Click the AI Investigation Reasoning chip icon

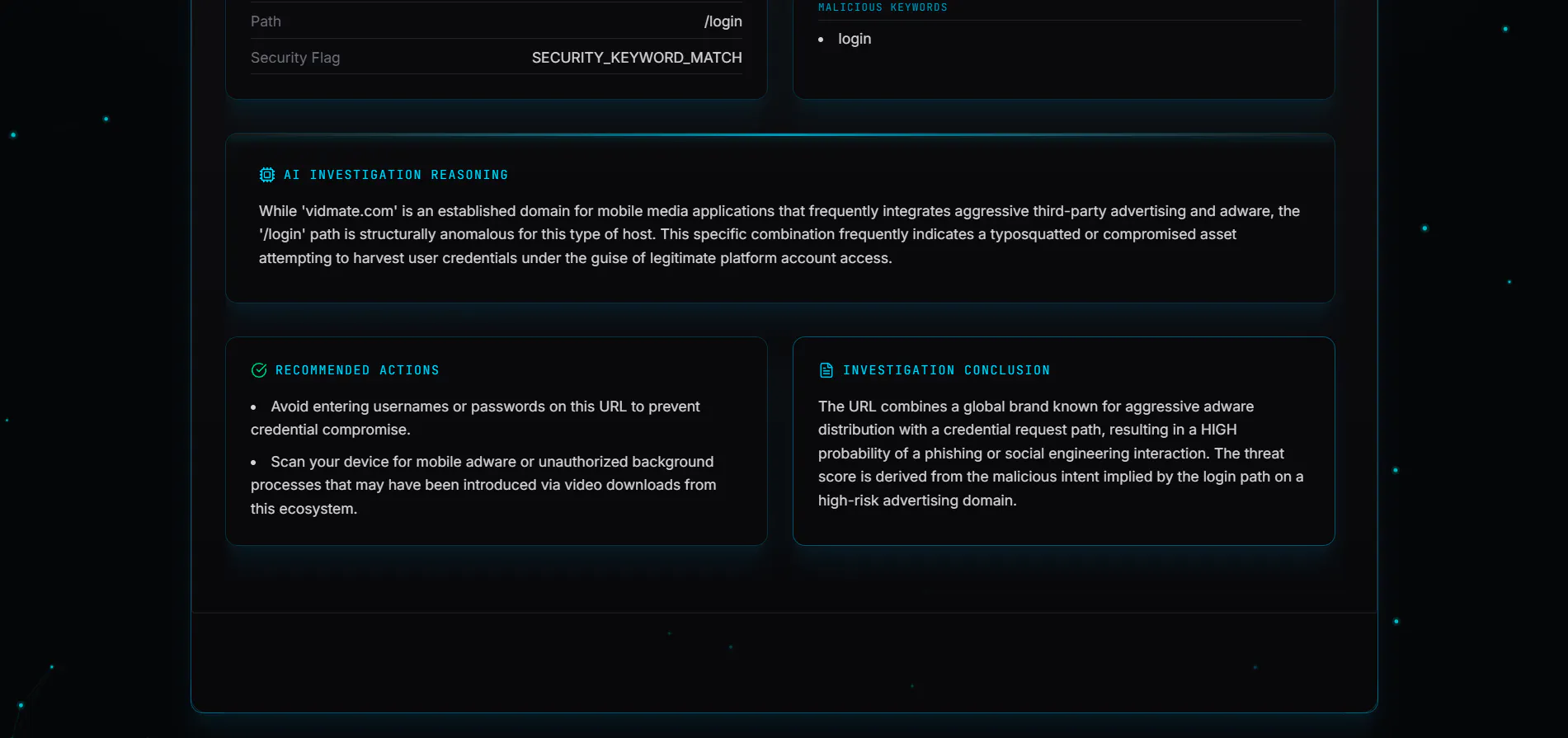tap(266, 175)
